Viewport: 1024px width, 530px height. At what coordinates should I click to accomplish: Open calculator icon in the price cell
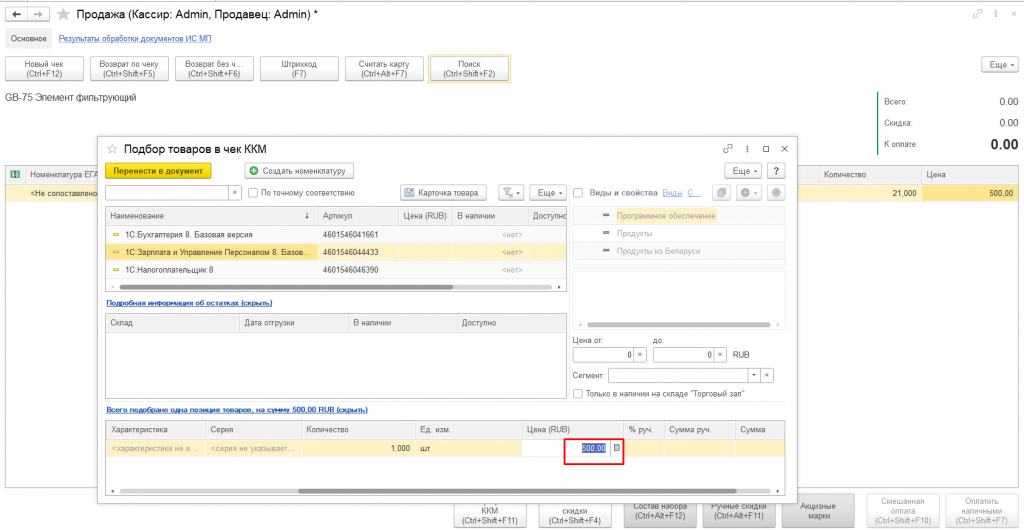616,448
